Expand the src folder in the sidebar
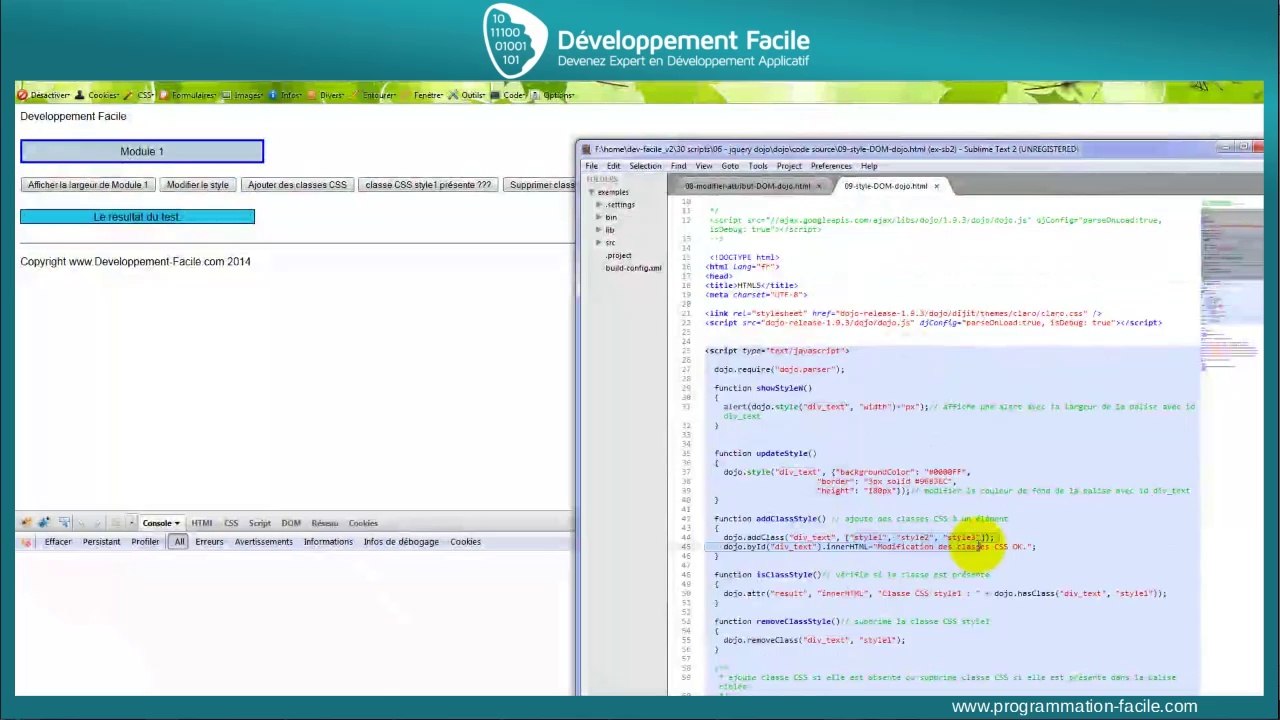 tap(599, 243)
